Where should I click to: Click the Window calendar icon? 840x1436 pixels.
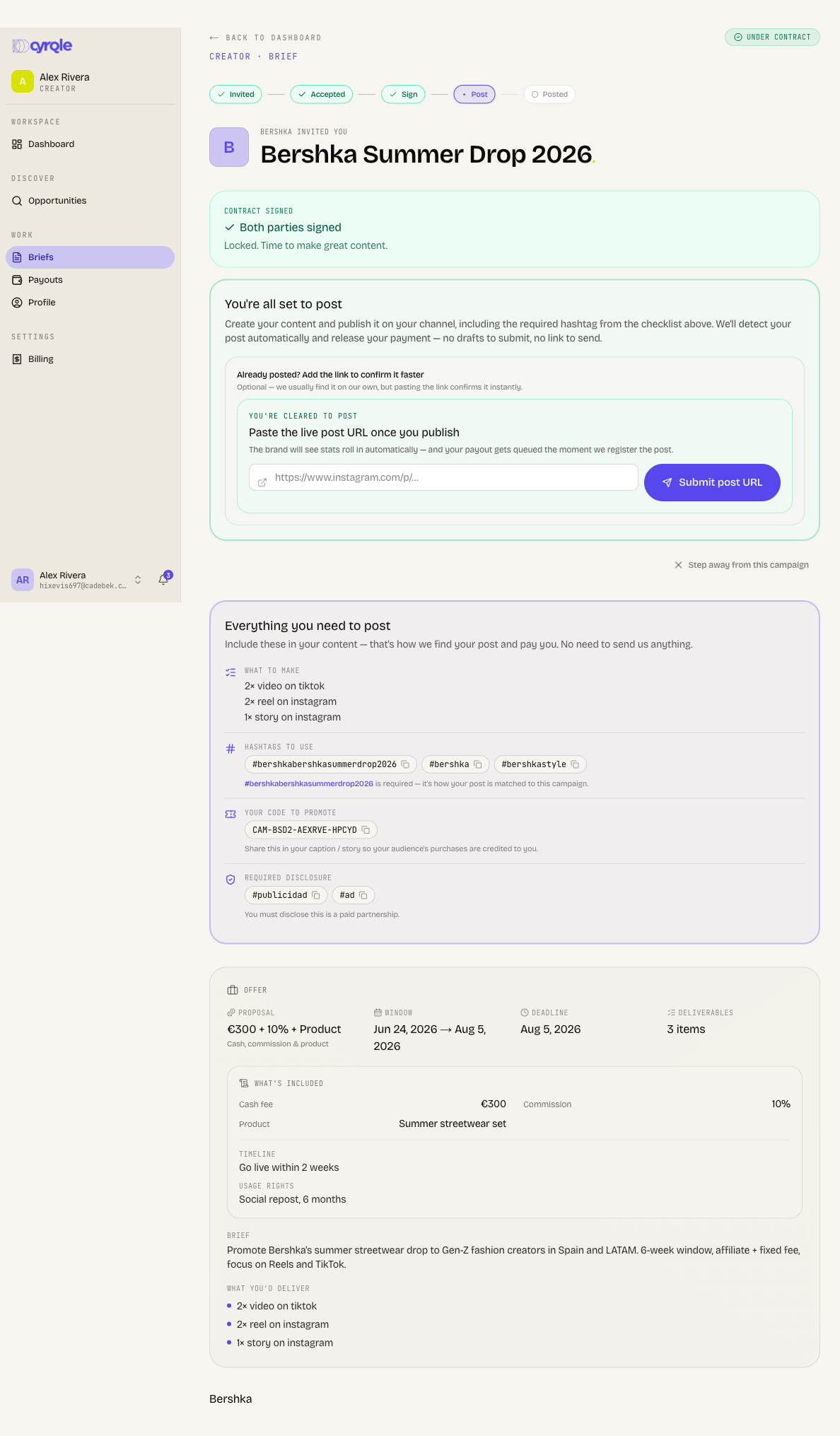378,1012
